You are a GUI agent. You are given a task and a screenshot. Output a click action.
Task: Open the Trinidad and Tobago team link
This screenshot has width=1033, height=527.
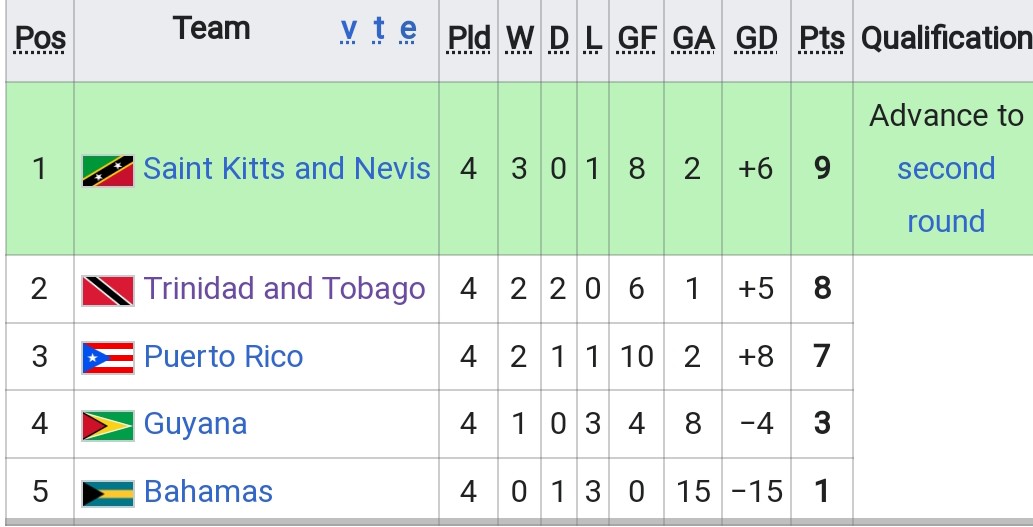284,289
